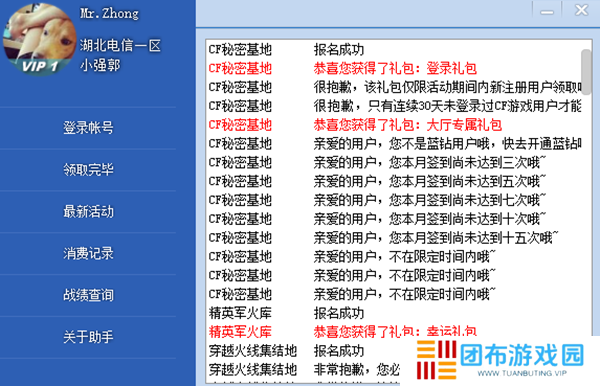Select the row 签到尚未达到五次
Viewport: 600px width, 386px height.
[394, 181]
